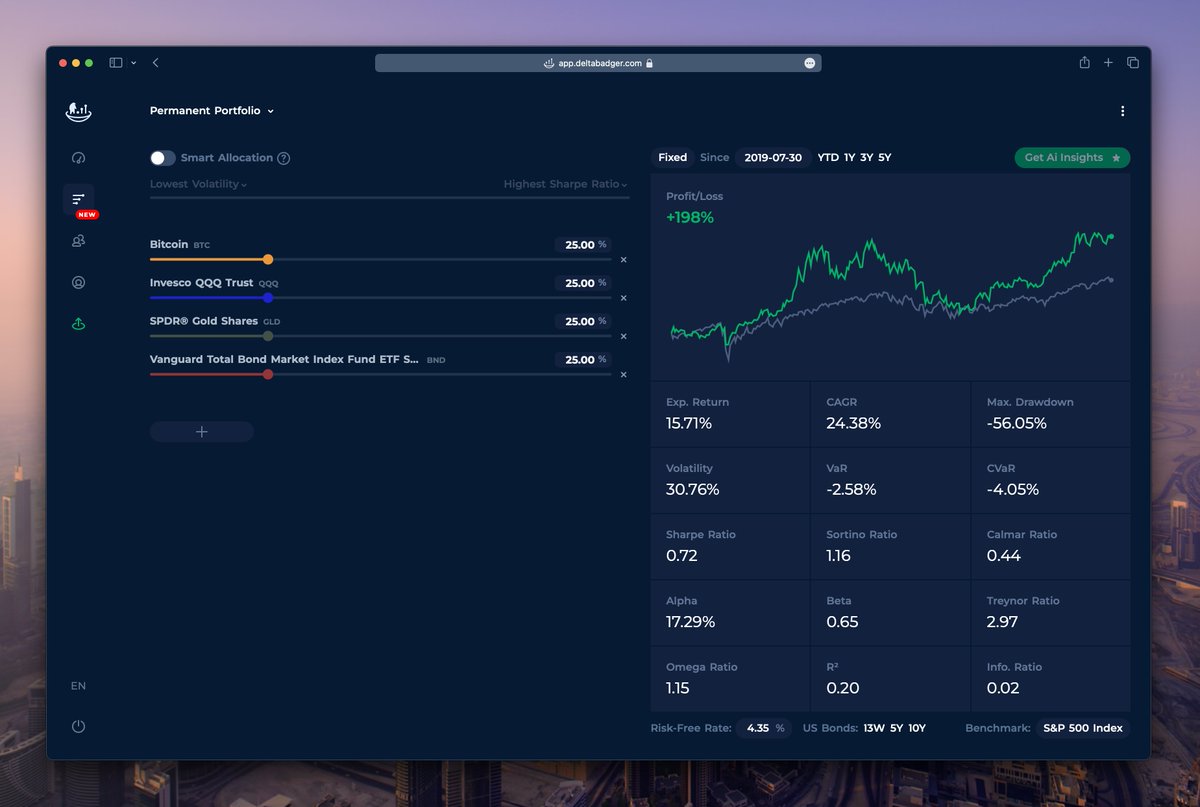Edit the Risk-Free Rate 4.35 field
1200x807 pixels.
pyautogui.click(x=765, y=728)
